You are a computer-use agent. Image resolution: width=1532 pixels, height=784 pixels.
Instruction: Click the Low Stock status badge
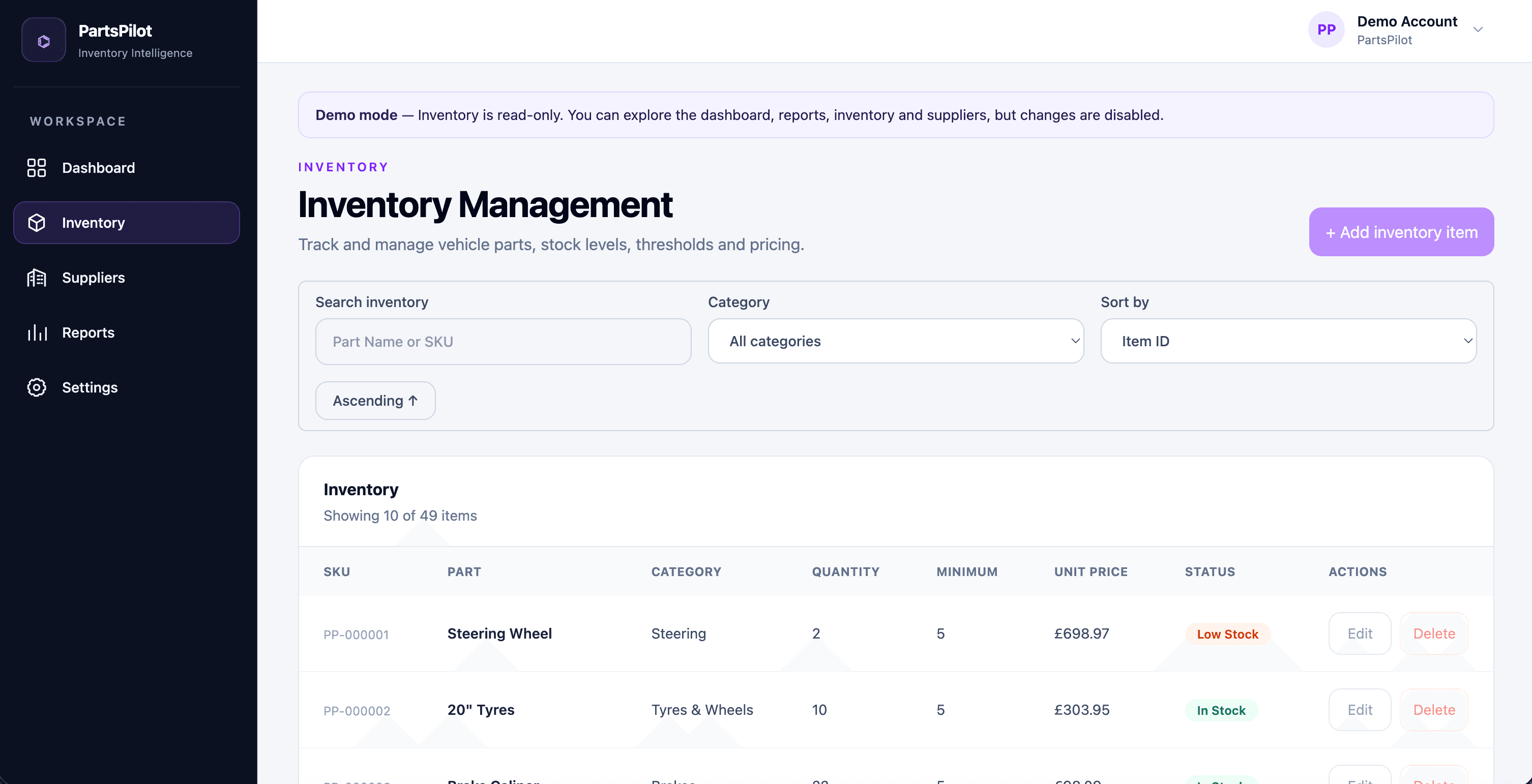click(x=1227, y=634)
